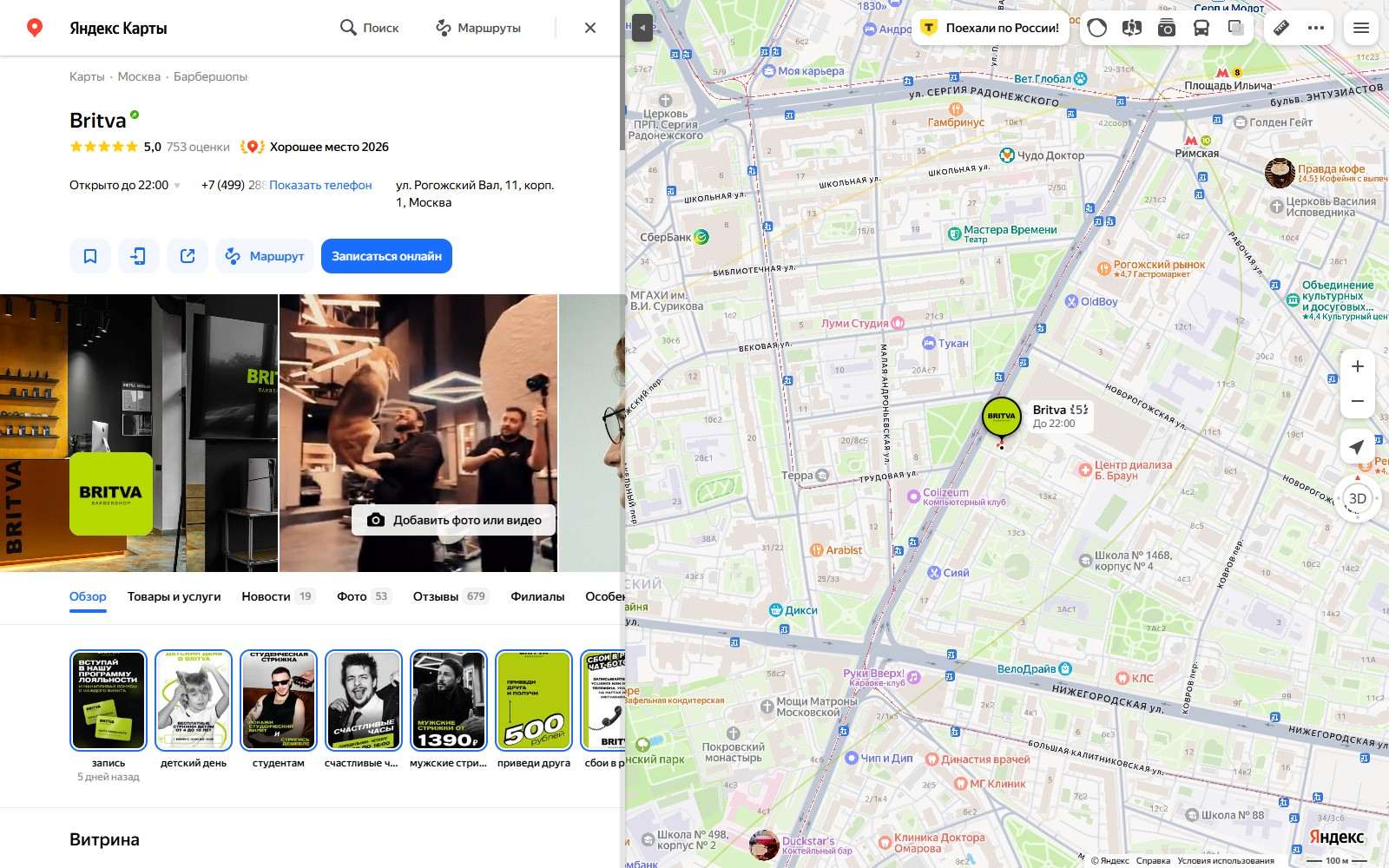Image resolution: width=1389 pixels, height=868 pixels.
Task: Zoom out with the minus button
Action: pos(1358,401)
